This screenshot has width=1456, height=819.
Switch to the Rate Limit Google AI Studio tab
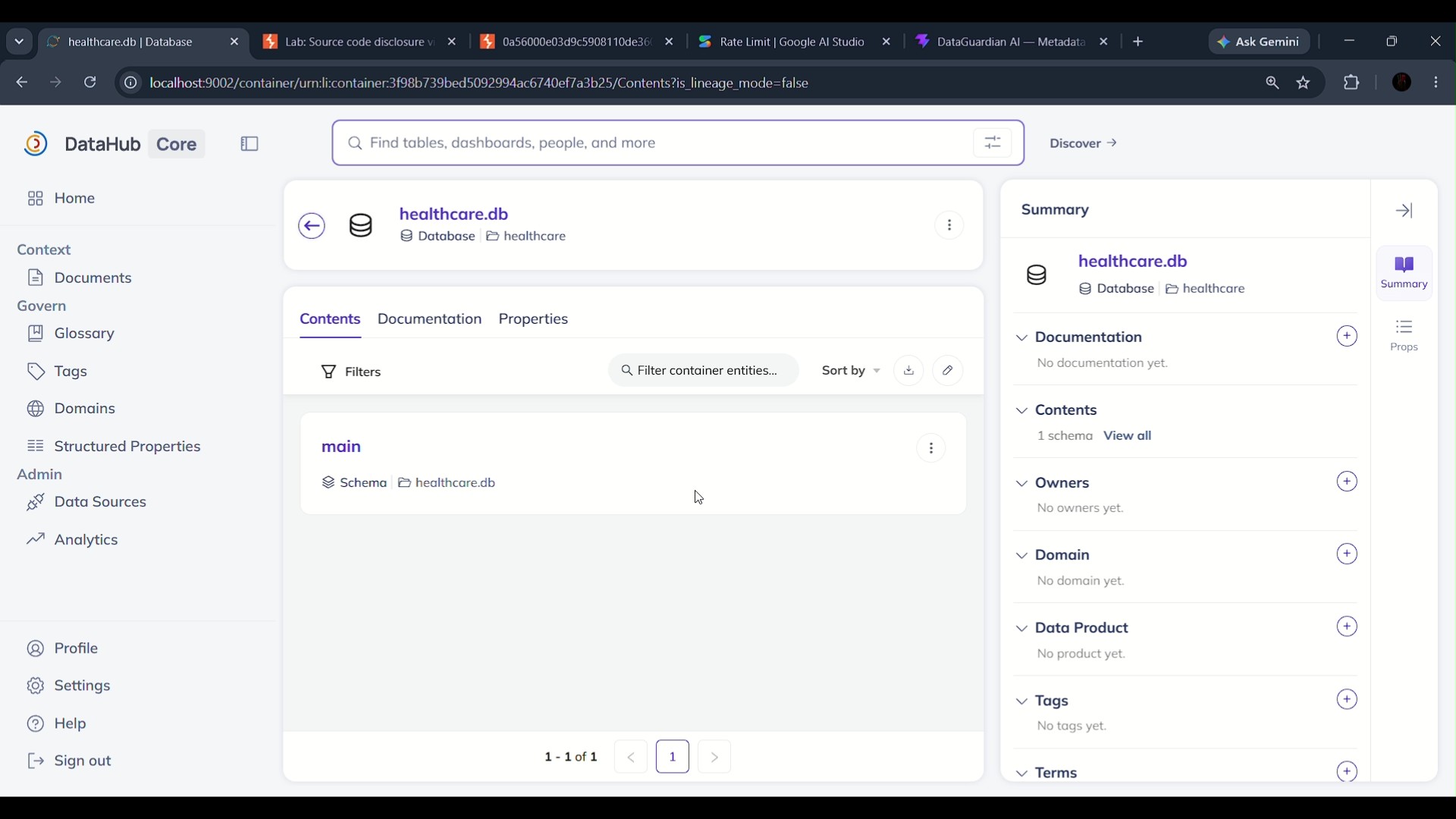tap(795, 42)
